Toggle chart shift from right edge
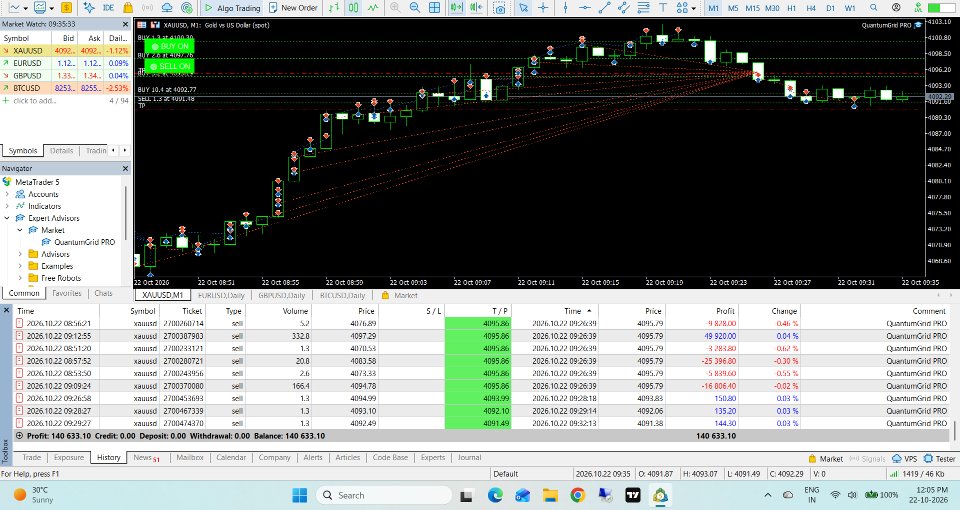Image resolution: width=960 pixels, height=510 pixels. tap(476, 7)
